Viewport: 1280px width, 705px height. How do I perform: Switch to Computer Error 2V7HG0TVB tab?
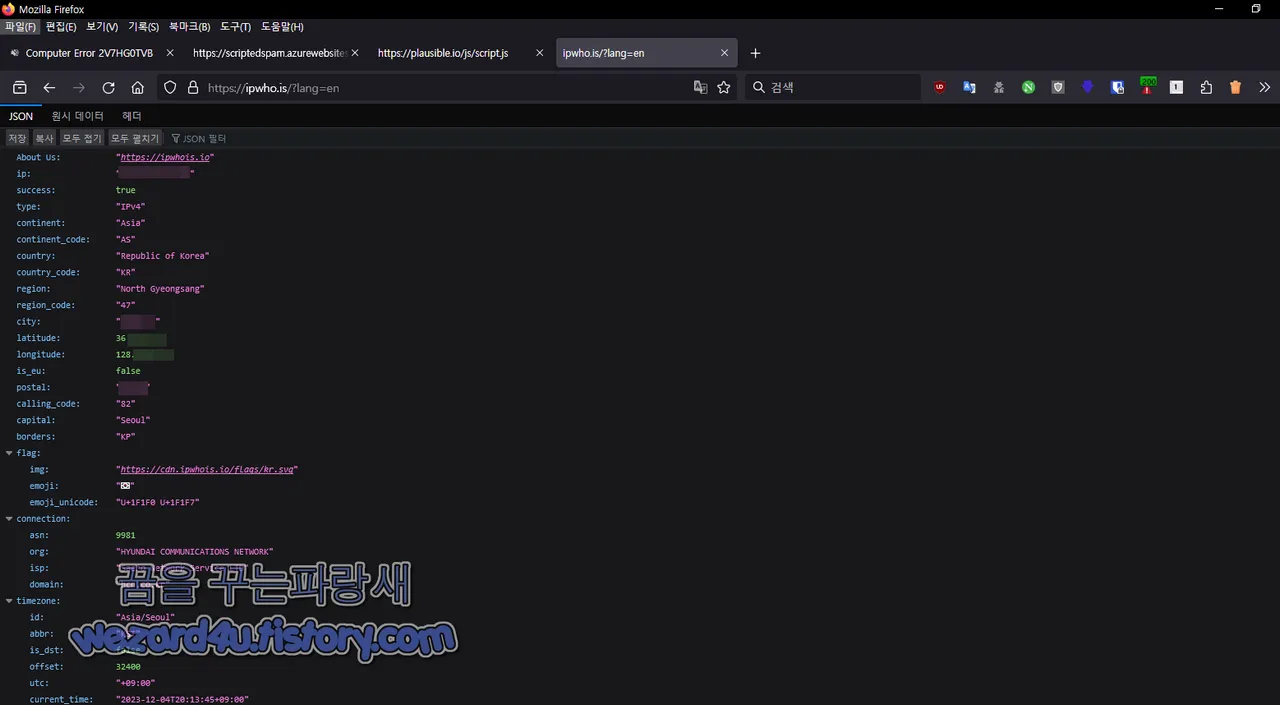point(88,53)
